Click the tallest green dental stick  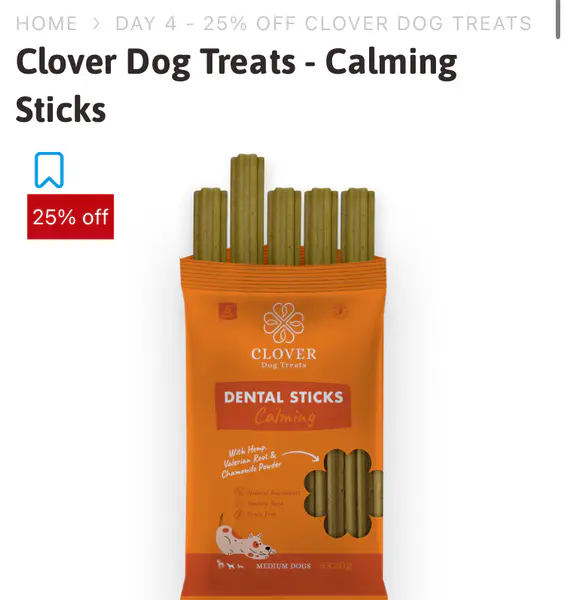[x=247, y=209]
